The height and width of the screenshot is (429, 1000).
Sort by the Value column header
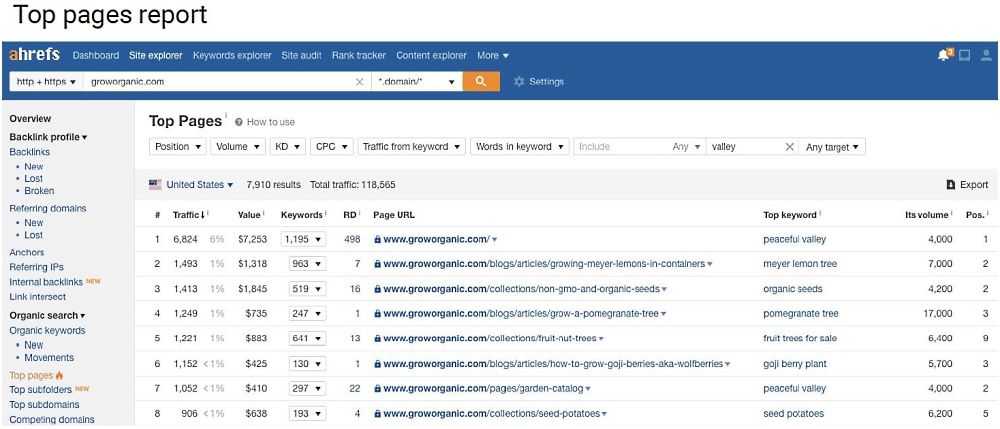[249, 215]
